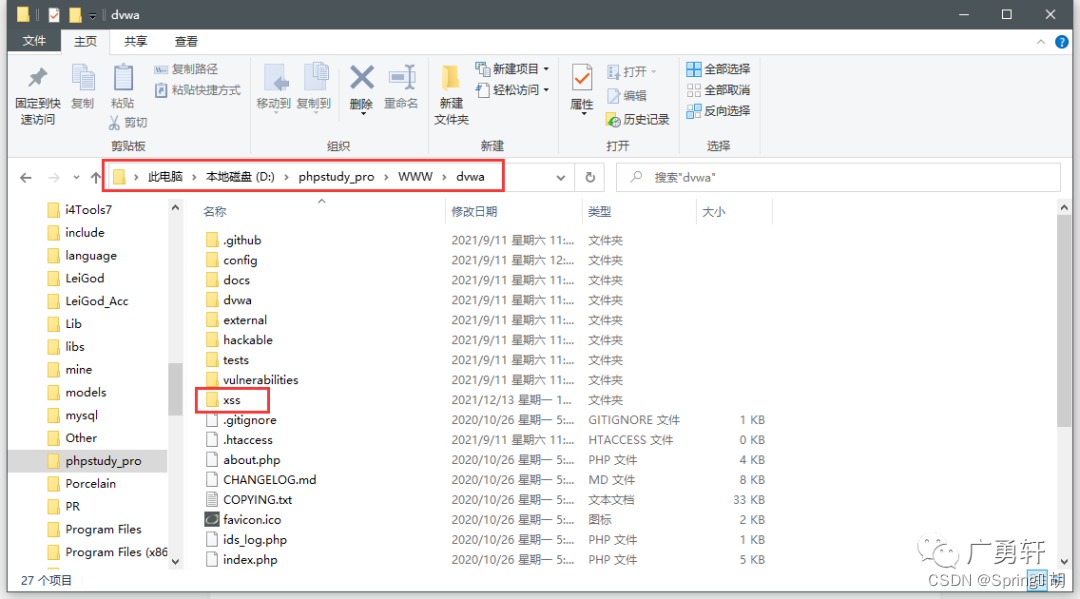Screen dimensions: 1080x599
Task: Select the .htaccess file
Action: point(247,440)
